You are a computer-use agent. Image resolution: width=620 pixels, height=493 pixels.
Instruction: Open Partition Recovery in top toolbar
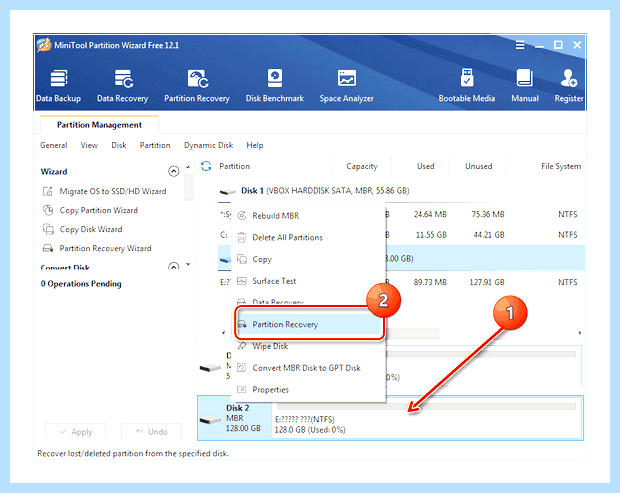197,86
